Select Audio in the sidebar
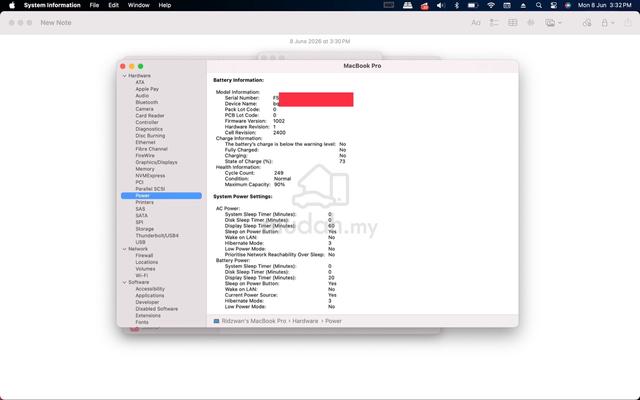Image resolution: width=640 pixels, height=400 pixels. point(142,96)
